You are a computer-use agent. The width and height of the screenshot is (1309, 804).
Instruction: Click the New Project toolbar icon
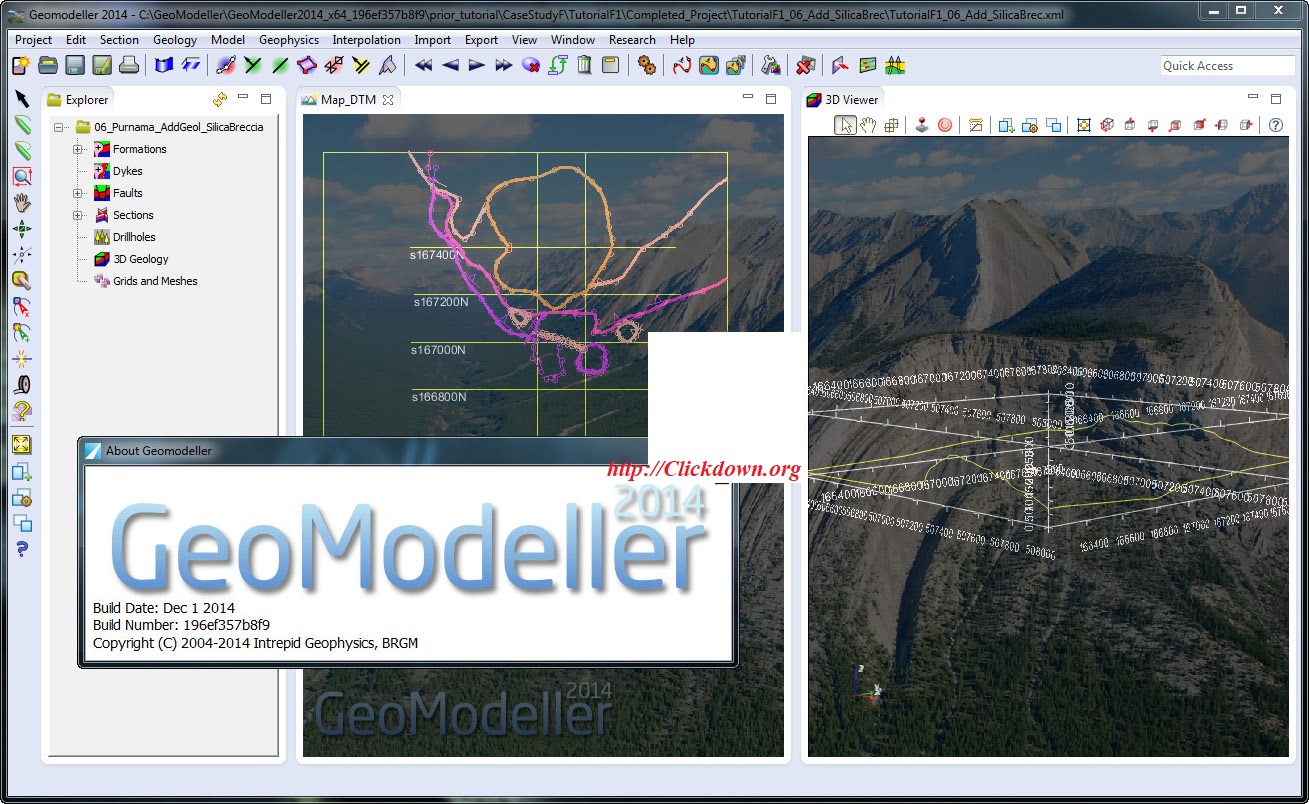[21, 65]
